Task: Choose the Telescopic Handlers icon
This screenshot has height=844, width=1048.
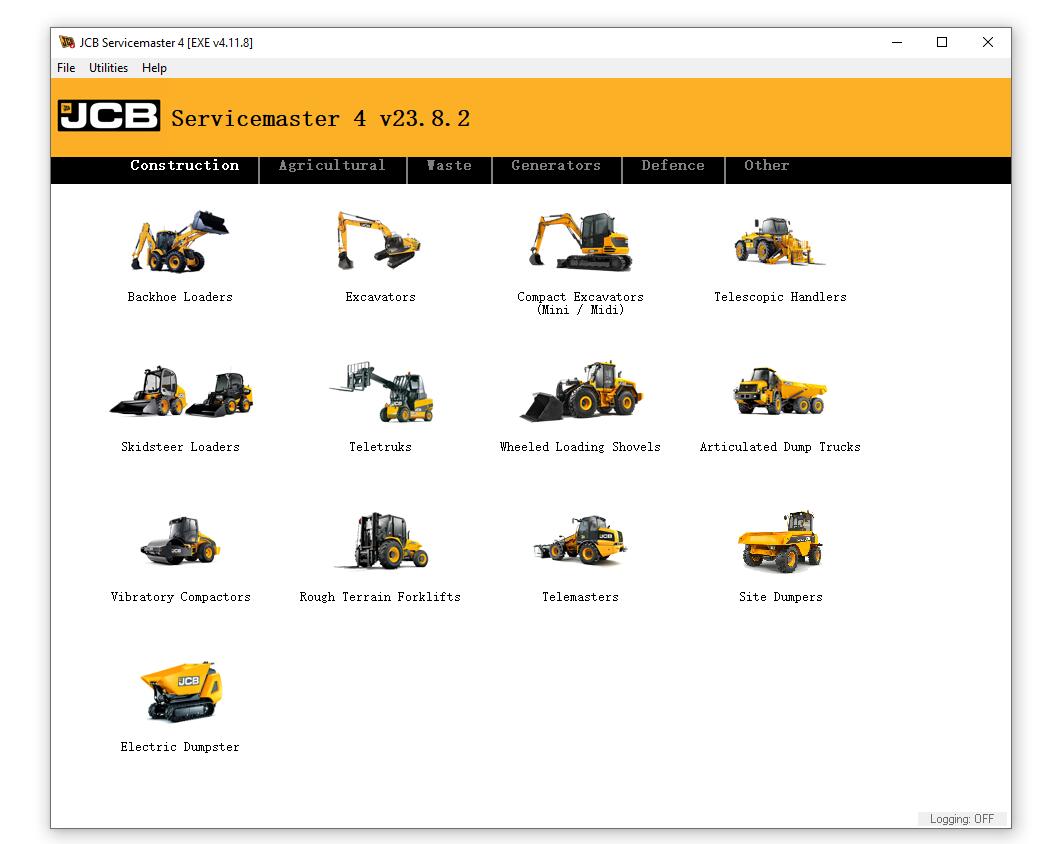Action: (779, 241)
